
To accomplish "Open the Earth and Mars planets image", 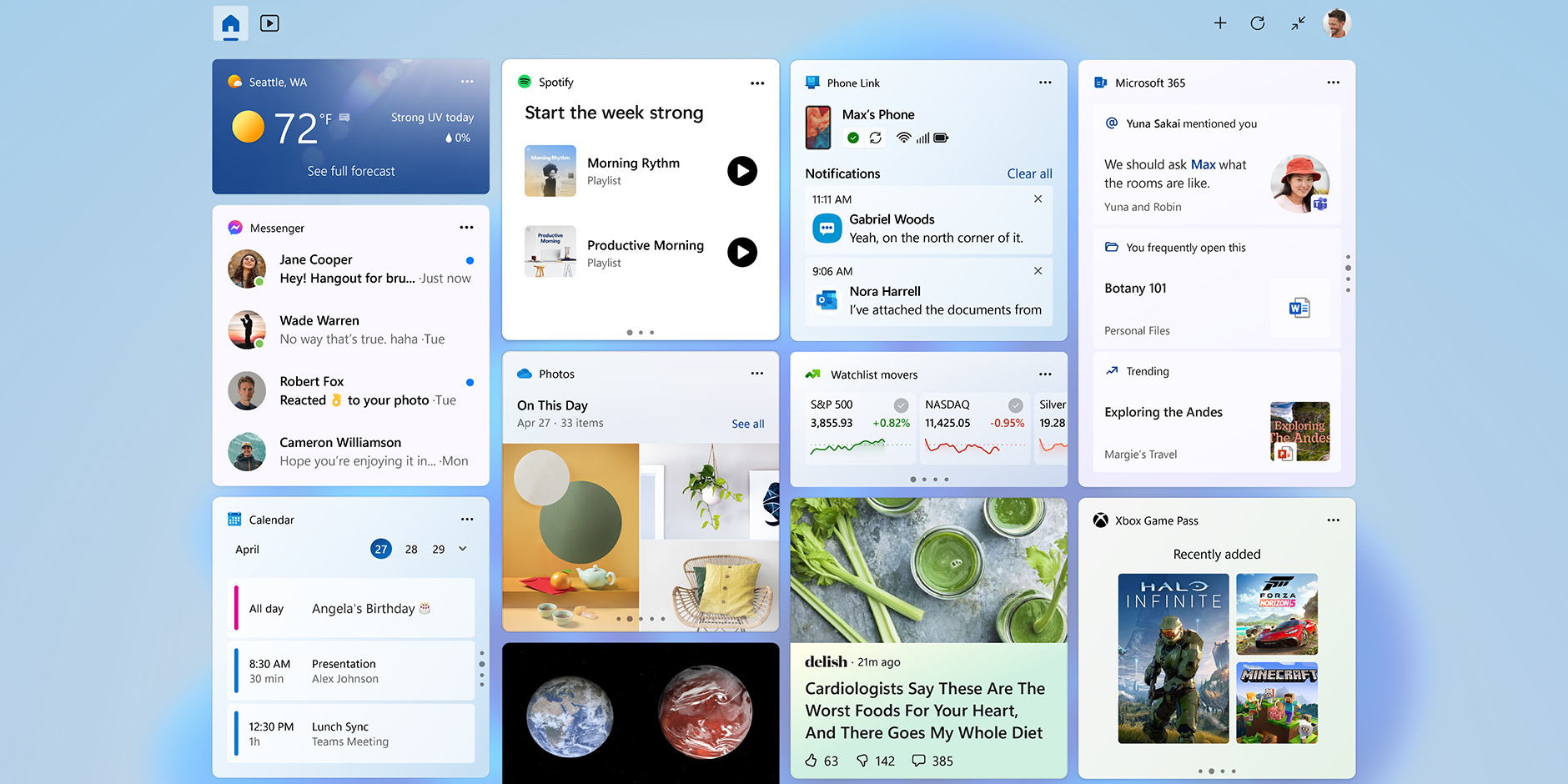I will click(x=641, y=713).
